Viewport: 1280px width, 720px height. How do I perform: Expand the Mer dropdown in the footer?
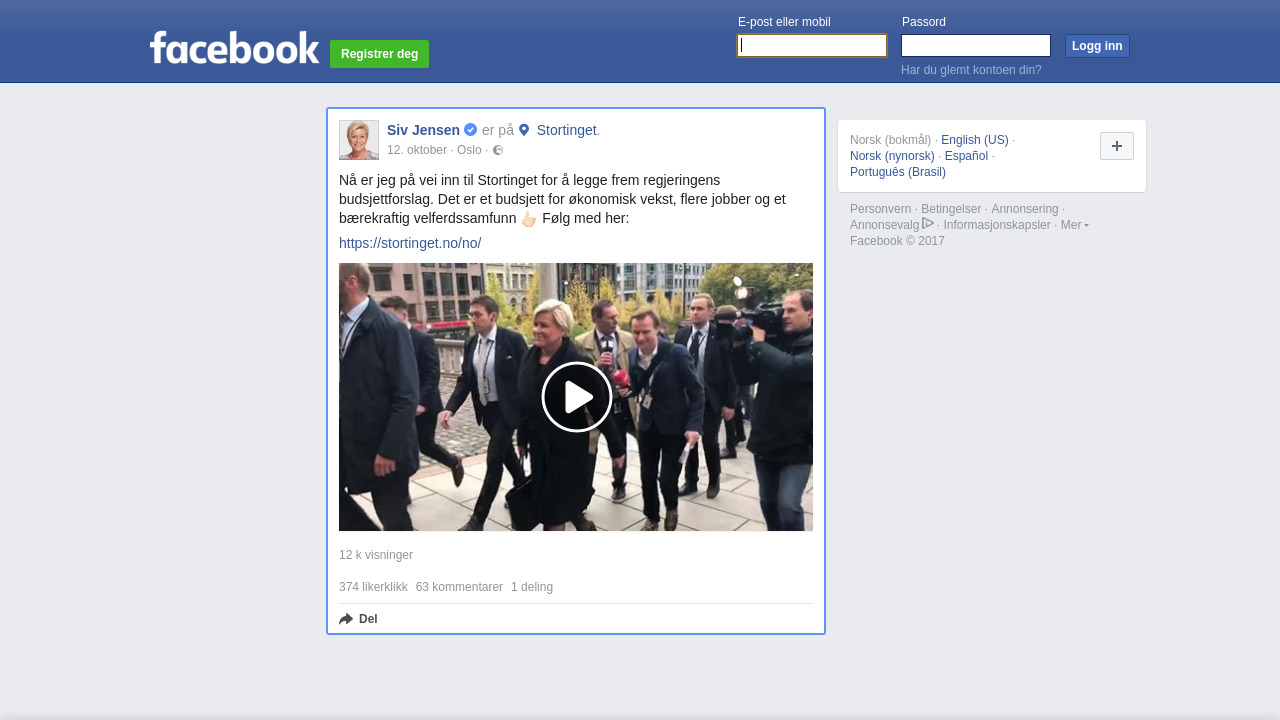pyautogui.click(x=1075, y=225)
